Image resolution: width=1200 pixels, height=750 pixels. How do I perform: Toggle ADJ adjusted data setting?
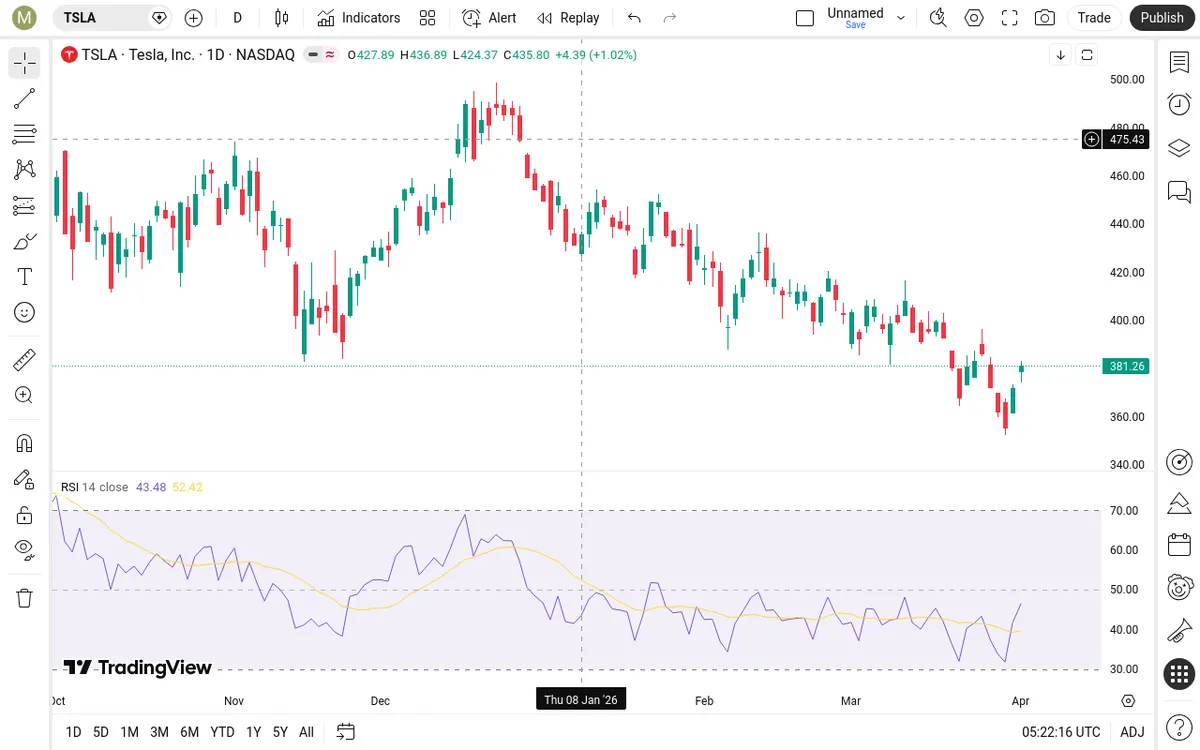(1132, 732)
